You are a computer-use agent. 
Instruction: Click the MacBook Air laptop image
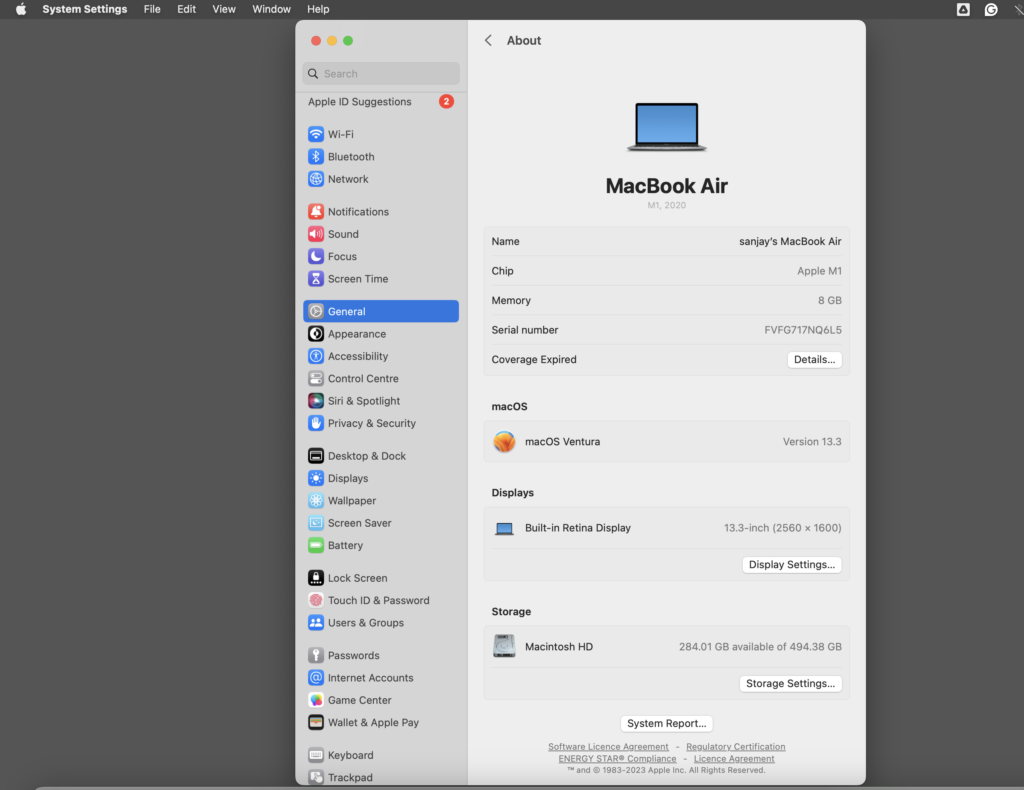click(x=667, y=127)
